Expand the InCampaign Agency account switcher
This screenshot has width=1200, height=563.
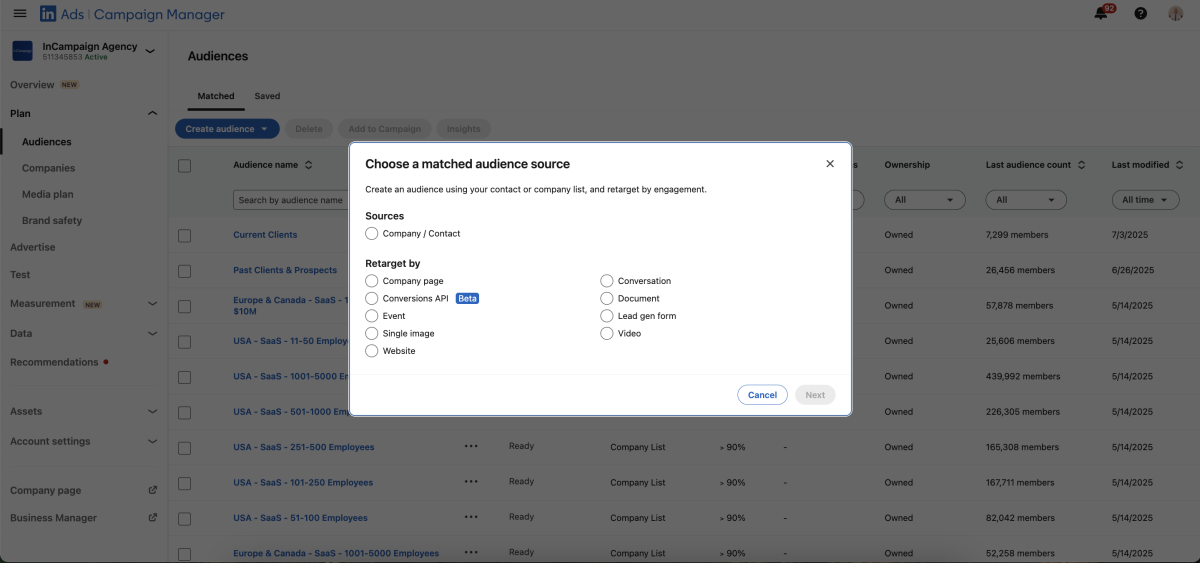tap(150, 50)
